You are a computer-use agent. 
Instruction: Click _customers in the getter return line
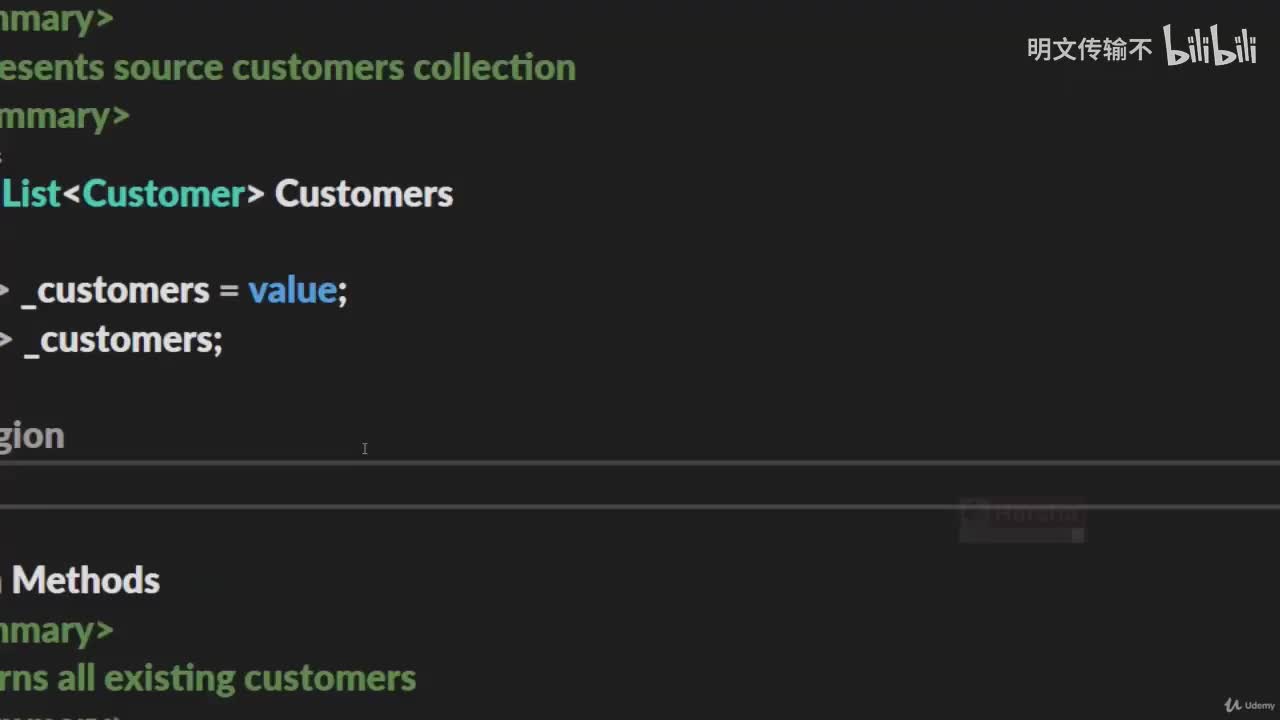[120, 340]
